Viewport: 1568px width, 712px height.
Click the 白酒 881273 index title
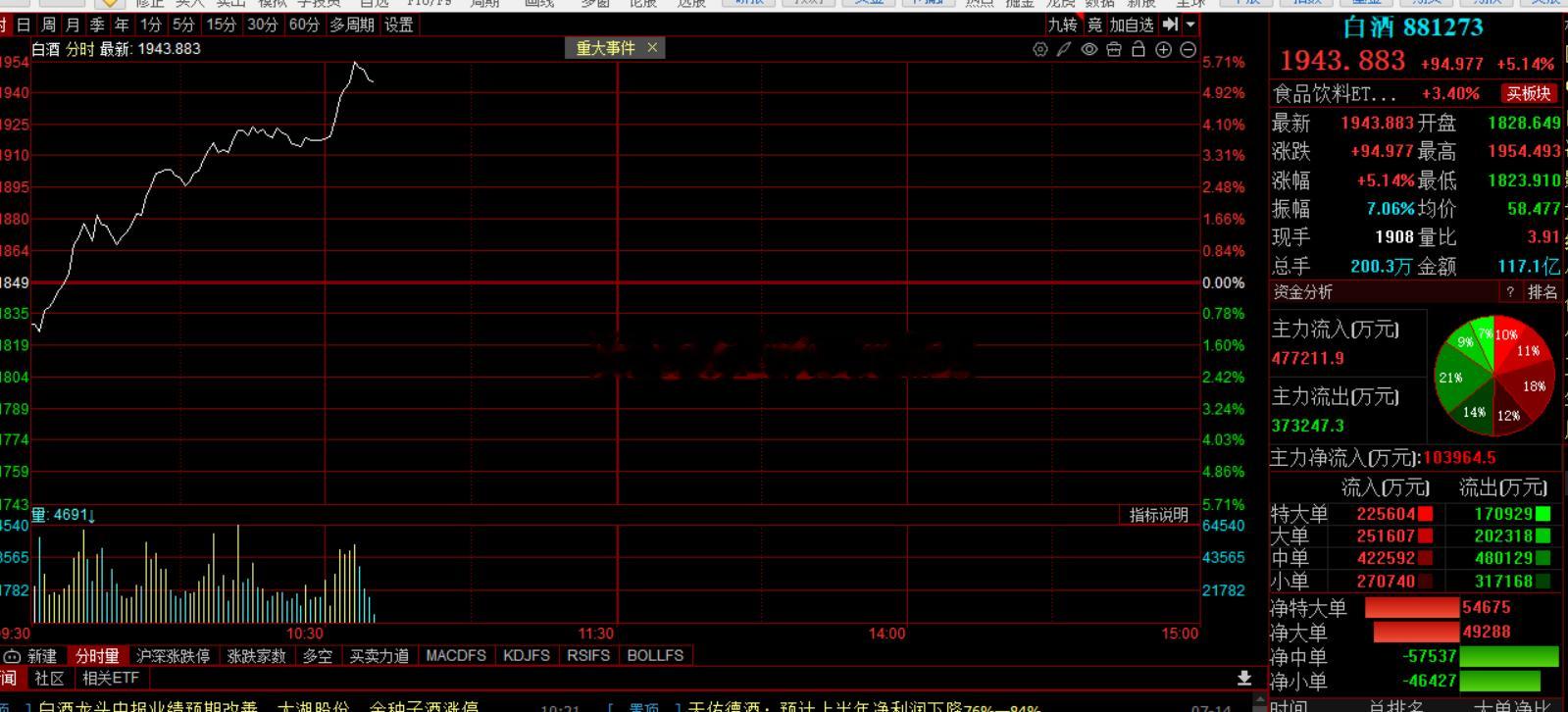(x=1413, y=27)
